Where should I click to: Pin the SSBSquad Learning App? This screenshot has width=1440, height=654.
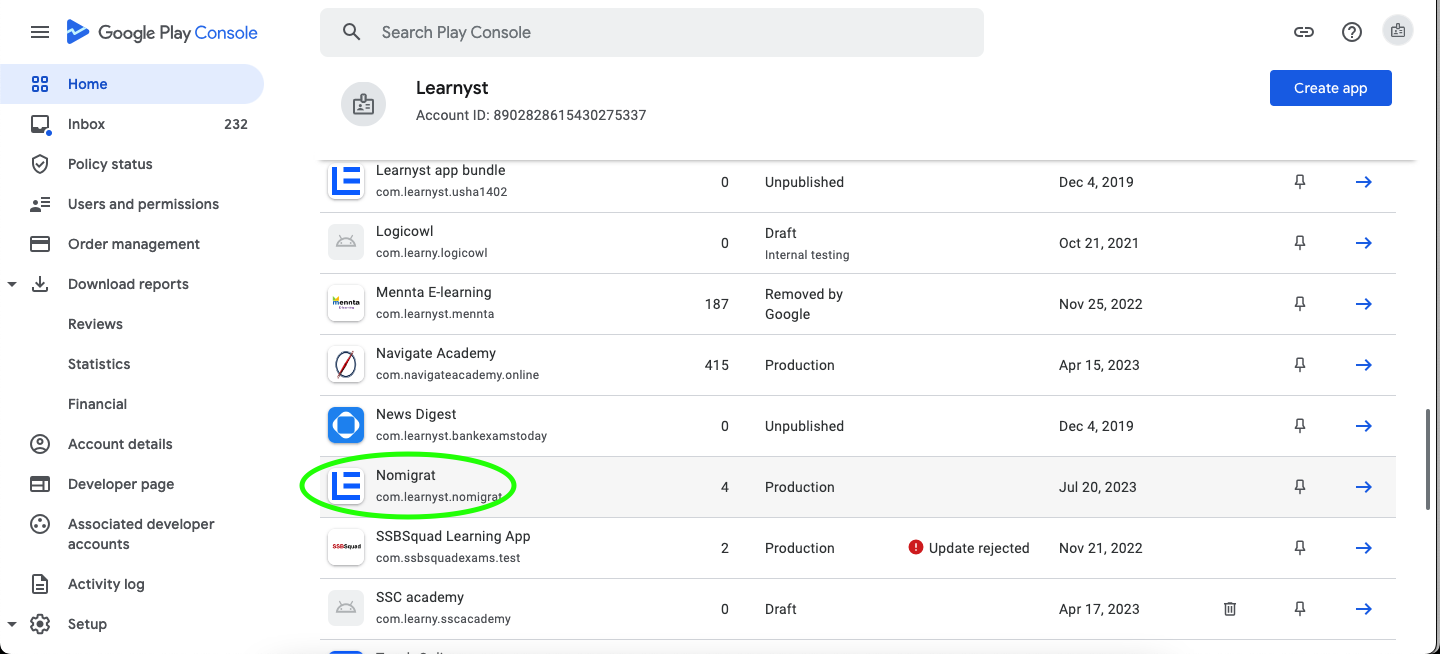click(x=1300, y=548)
